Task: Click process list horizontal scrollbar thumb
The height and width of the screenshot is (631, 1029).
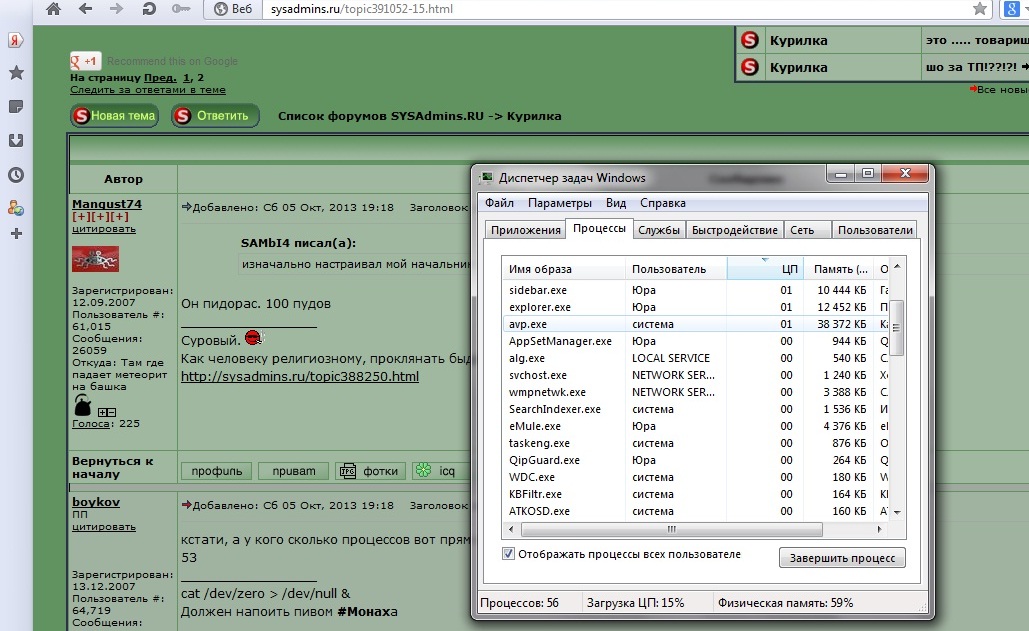Action: 670,529
